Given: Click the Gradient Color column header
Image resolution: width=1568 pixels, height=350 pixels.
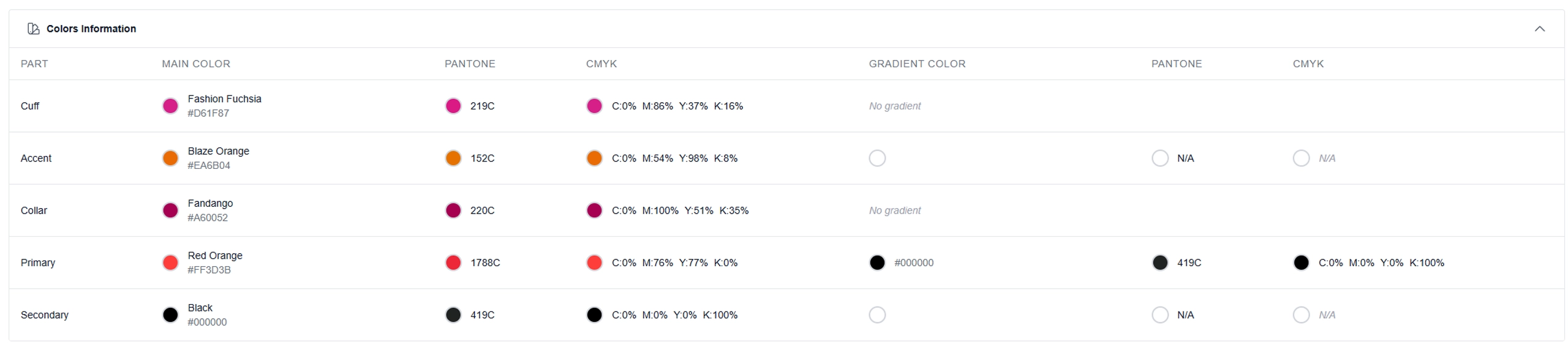Looking at the screenshot, I should click(x=917, y=64).
